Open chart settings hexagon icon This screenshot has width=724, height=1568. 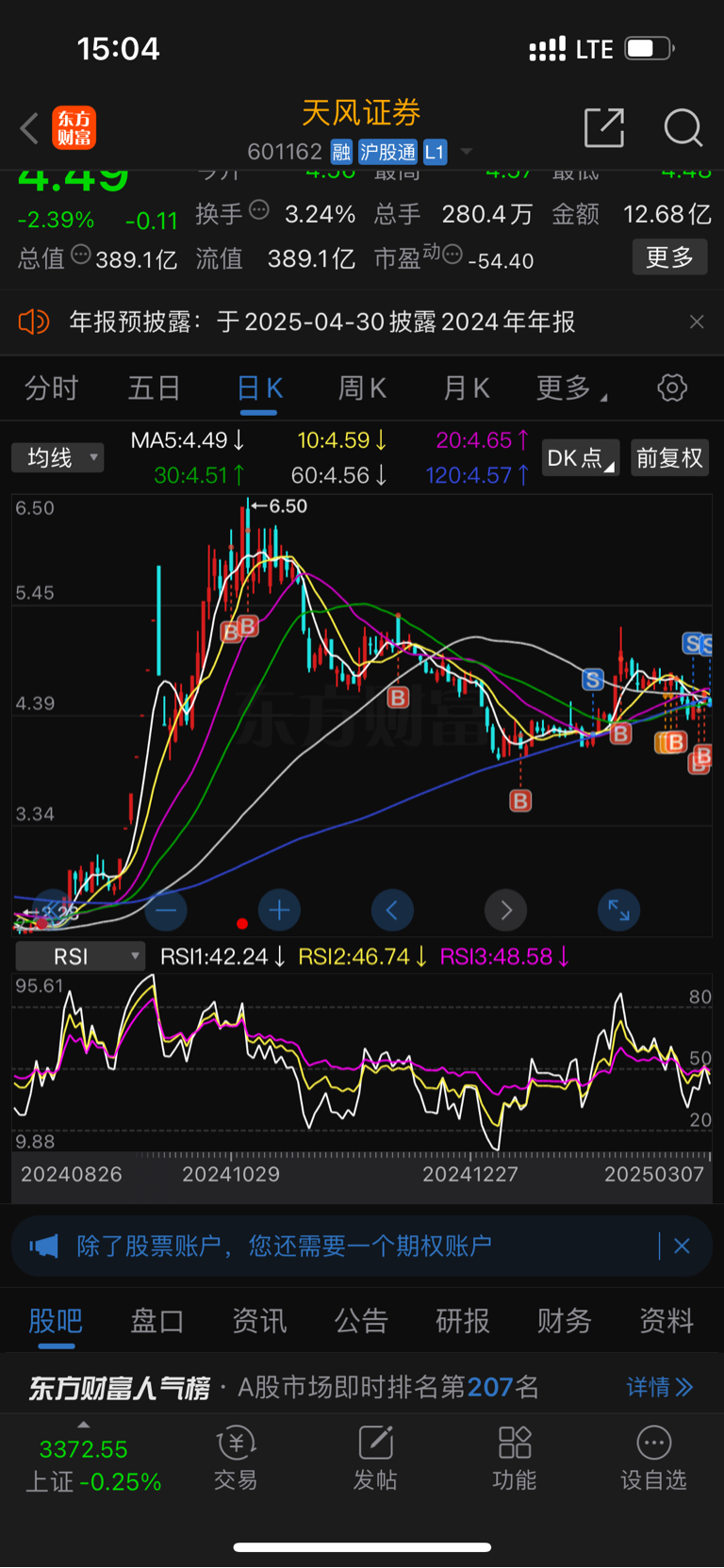tap(672, 388)
